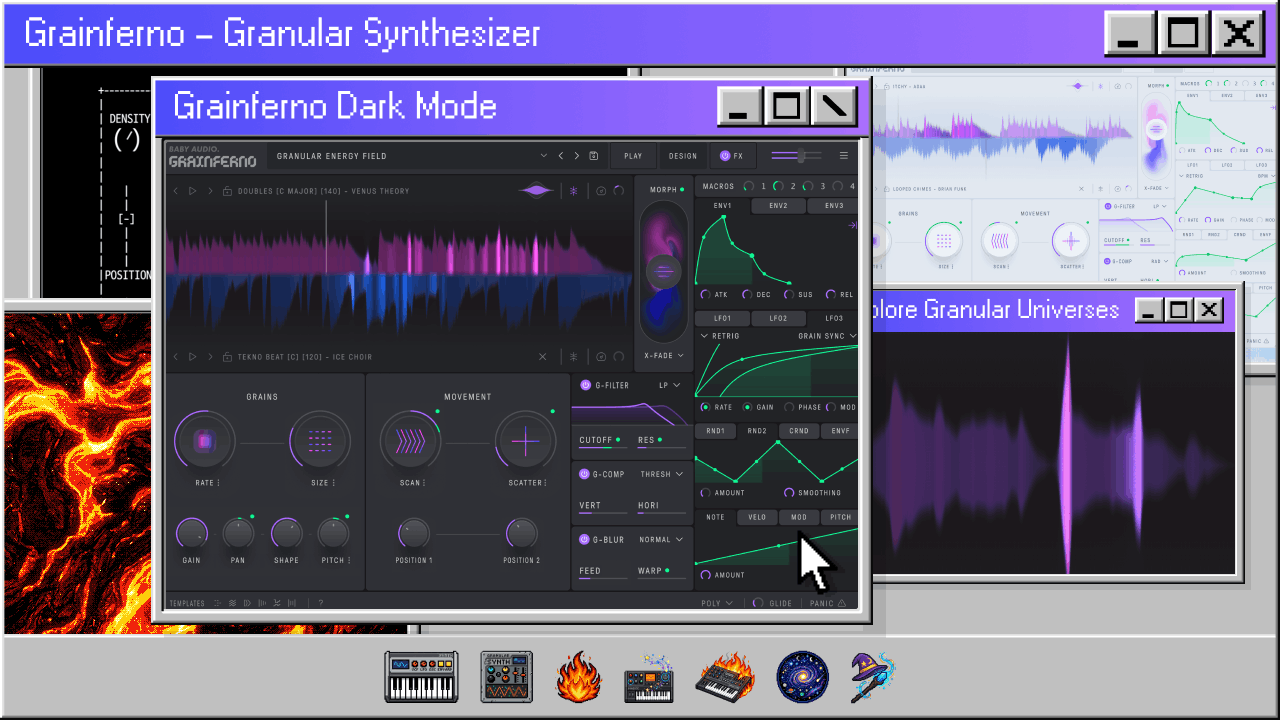Click the X icon on Tekno Beat row
This screenshot has height=720, width=1280.
coord(543,357)
